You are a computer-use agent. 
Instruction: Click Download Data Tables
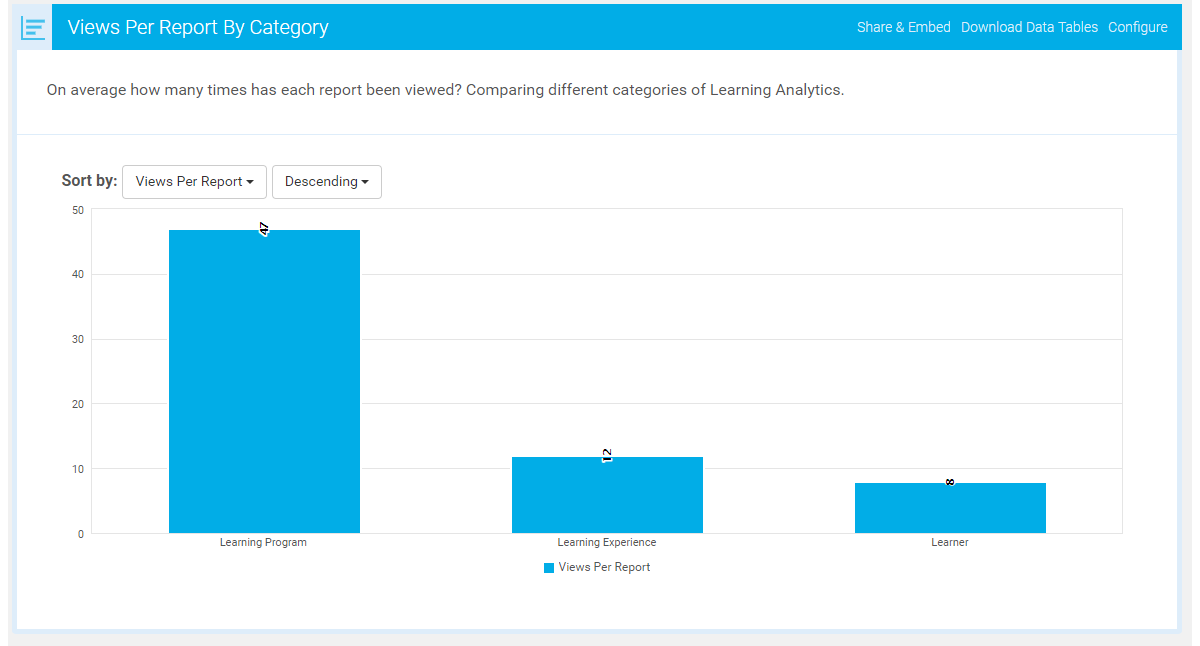tap(1029, 27)
